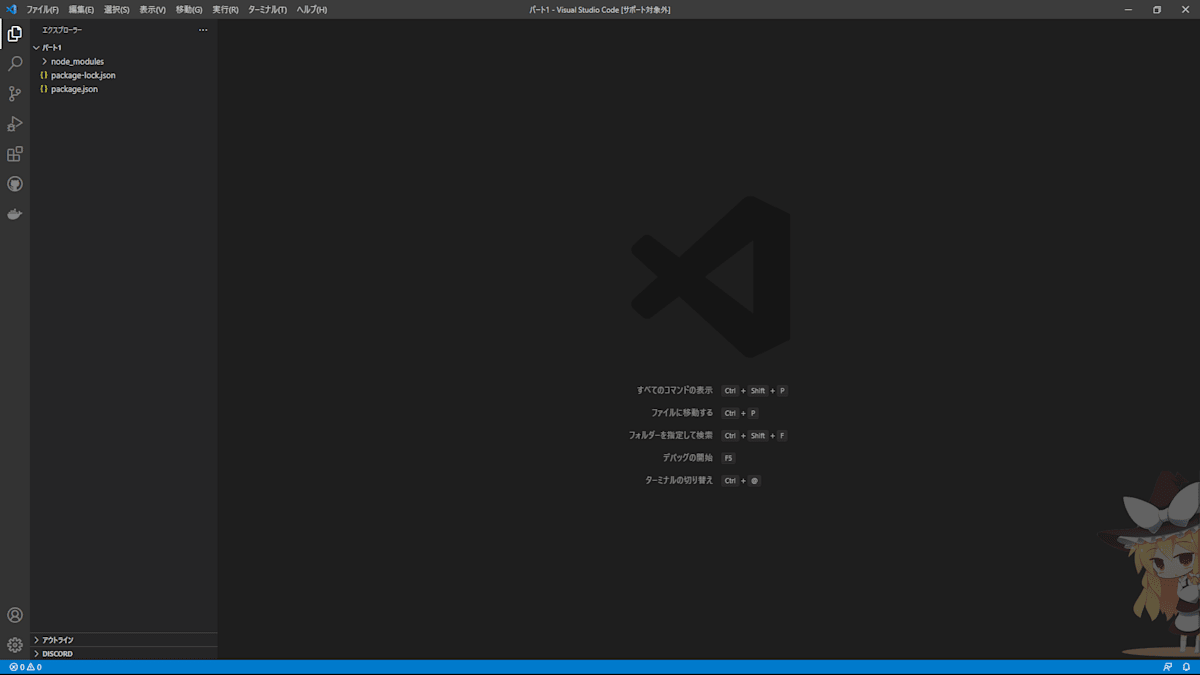Click the VS Code logo in title bar
This screenshot has width=1200, height=675.
11,9
